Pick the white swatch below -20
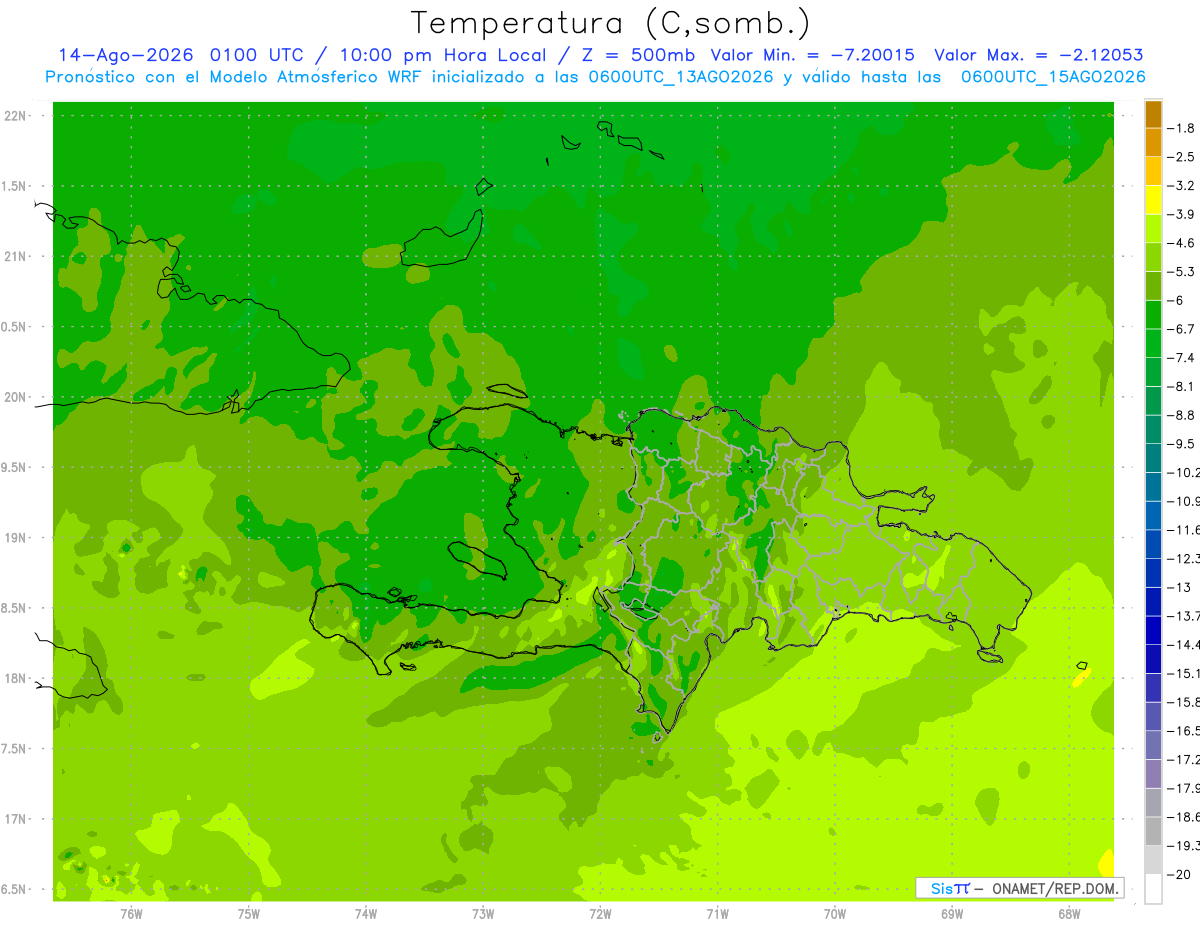 coord(1153,888)
